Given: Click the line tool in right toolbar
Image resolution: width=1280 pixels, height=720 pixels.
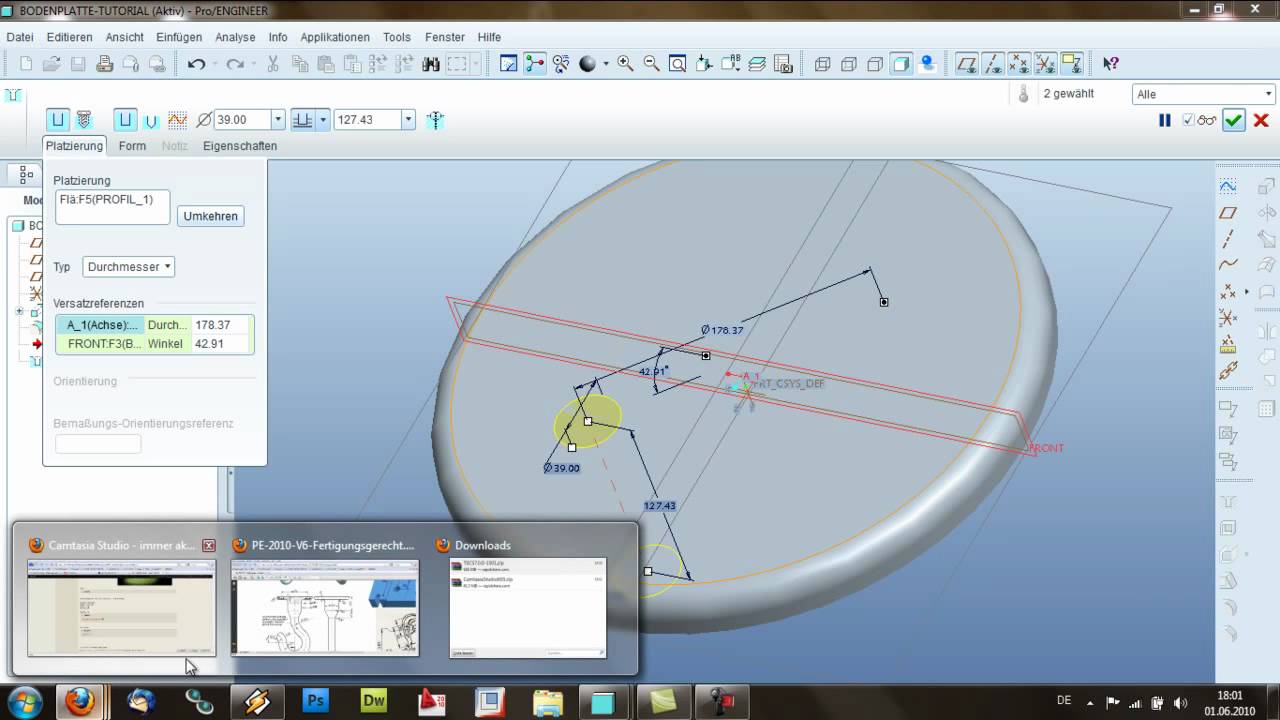Looking at the screenshot, I should pyautogui.click(x=1228, y=239).
